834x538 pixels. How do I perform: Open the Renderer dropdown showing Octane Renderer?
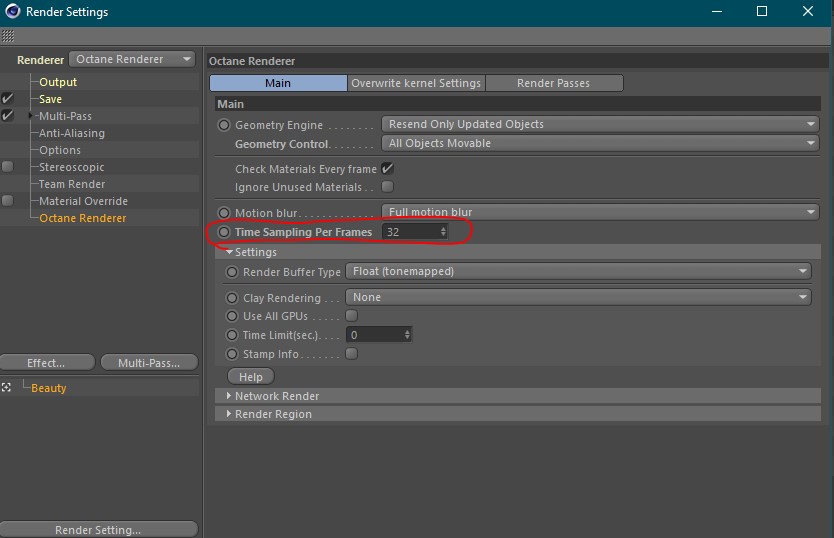(132, 59)
